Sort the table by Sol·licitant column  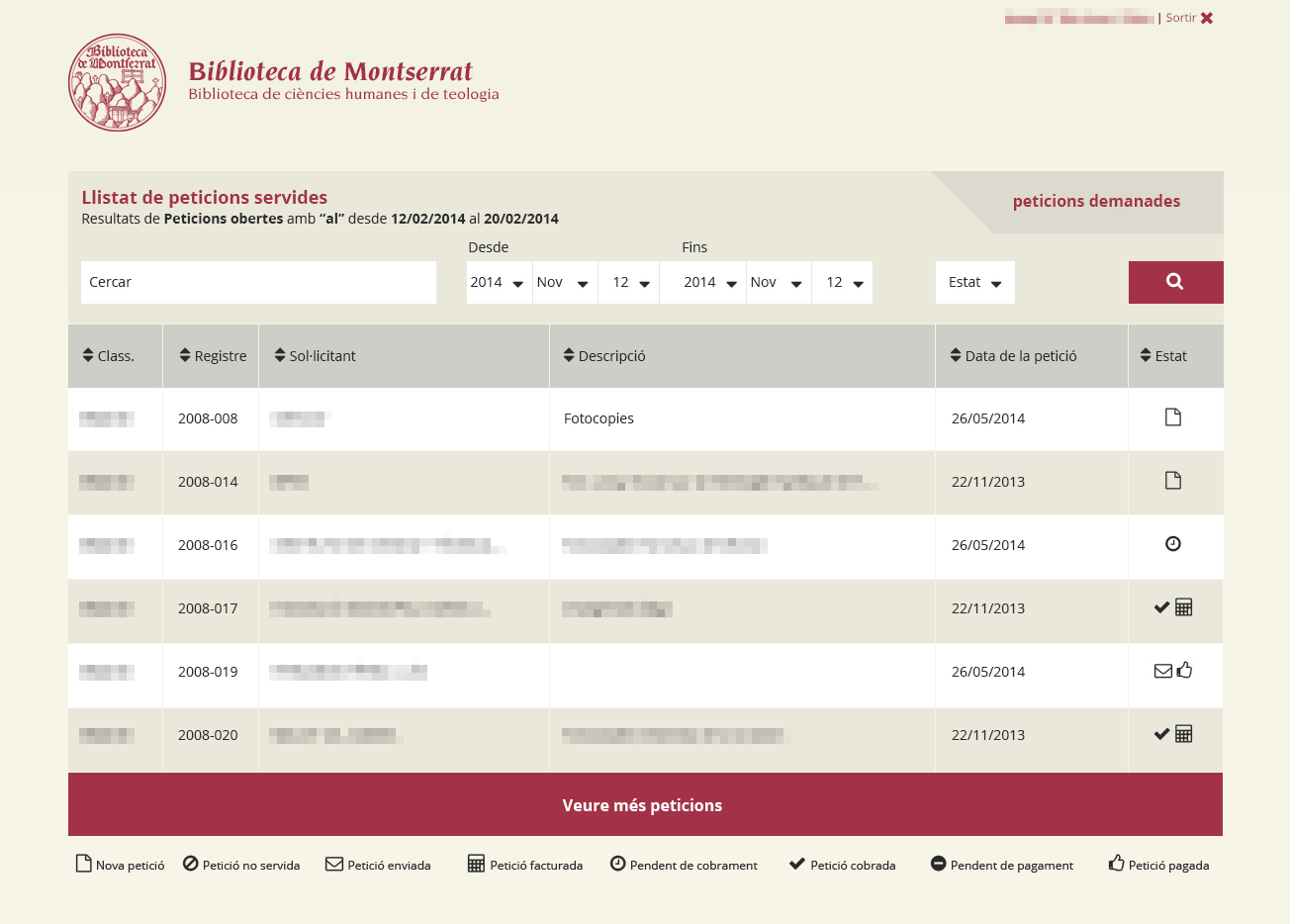pos(315,356)
